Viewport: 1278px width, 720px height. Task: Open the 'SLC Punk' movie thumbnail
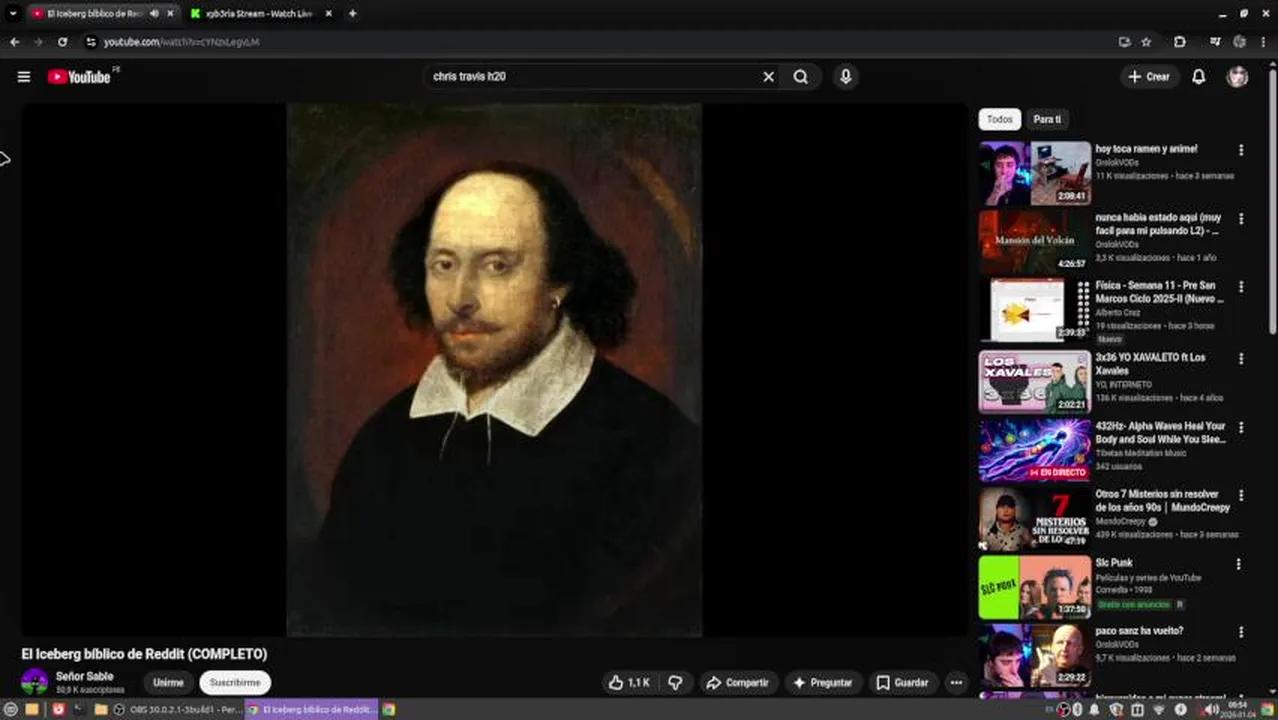(x=1035, y=587)
